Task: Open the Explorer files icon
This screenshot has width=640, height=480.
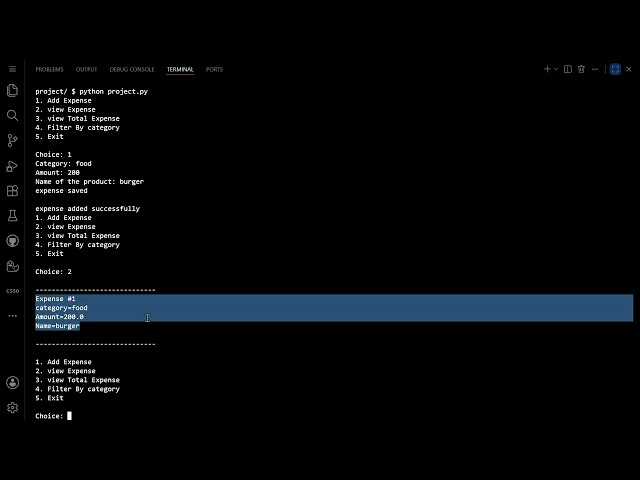Action: point(12,90)
